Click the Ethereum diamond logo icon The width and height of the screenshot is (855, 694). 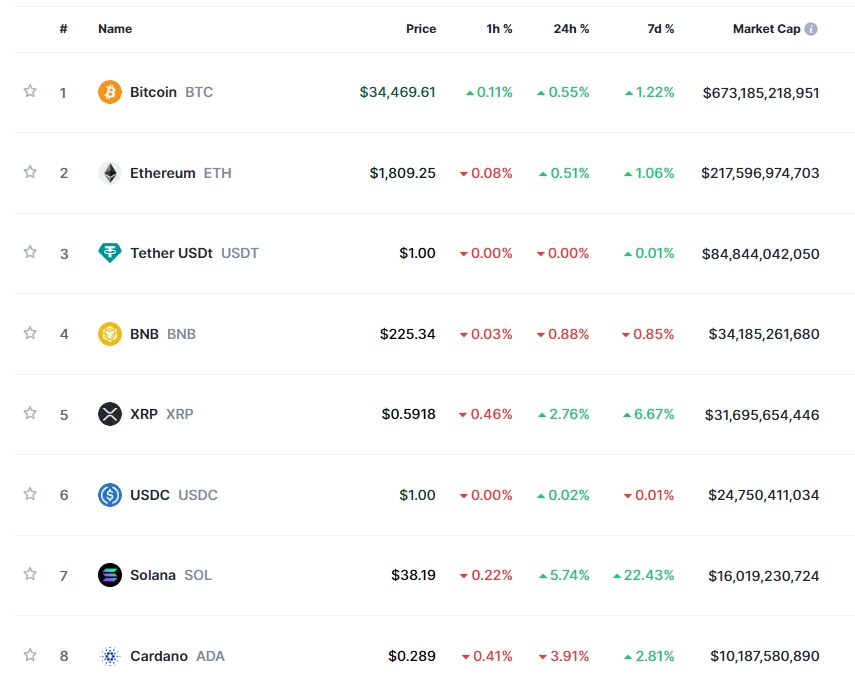[x=110, y=173]
